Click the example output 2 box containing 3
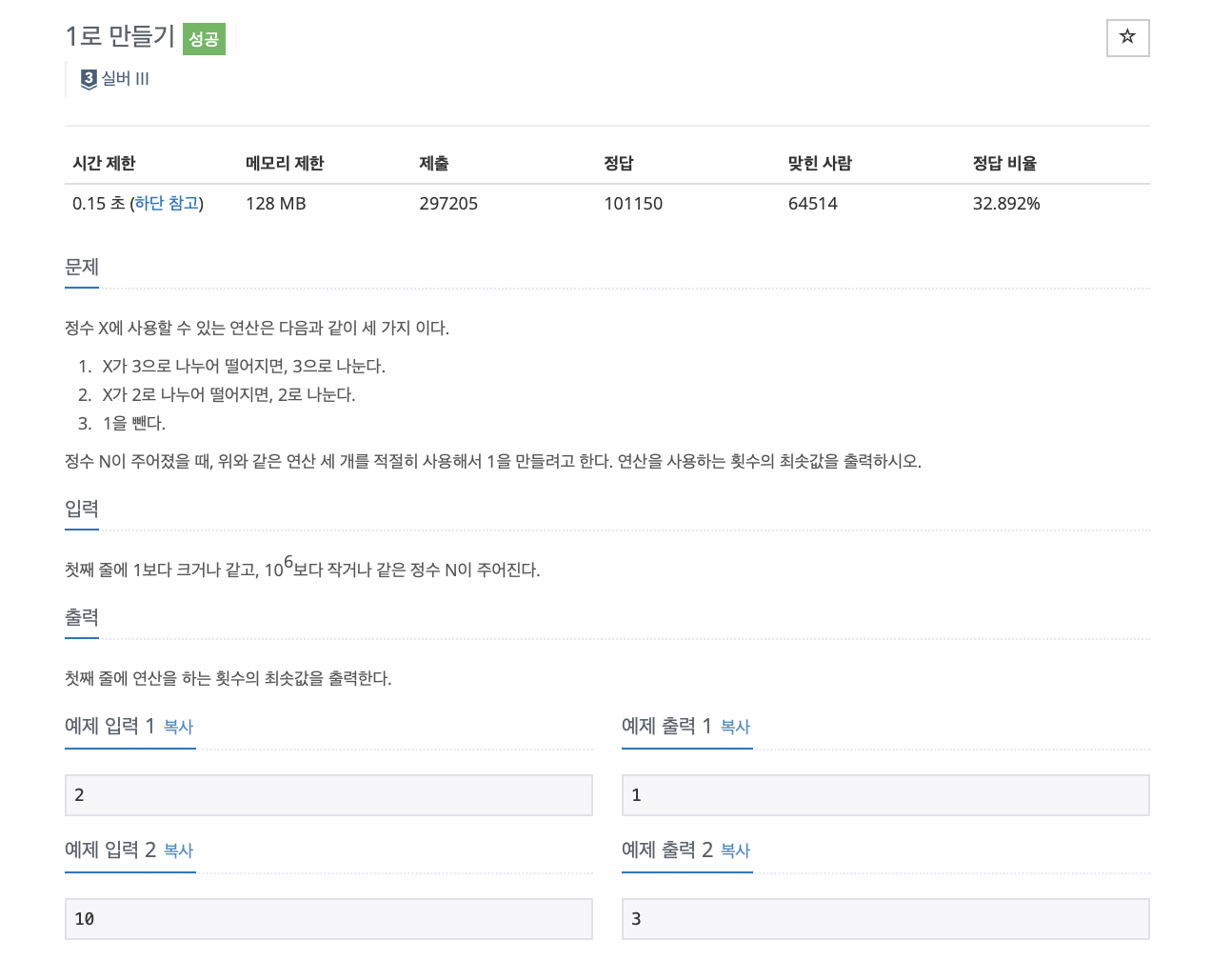The image size is (1232, 960). 885,919
